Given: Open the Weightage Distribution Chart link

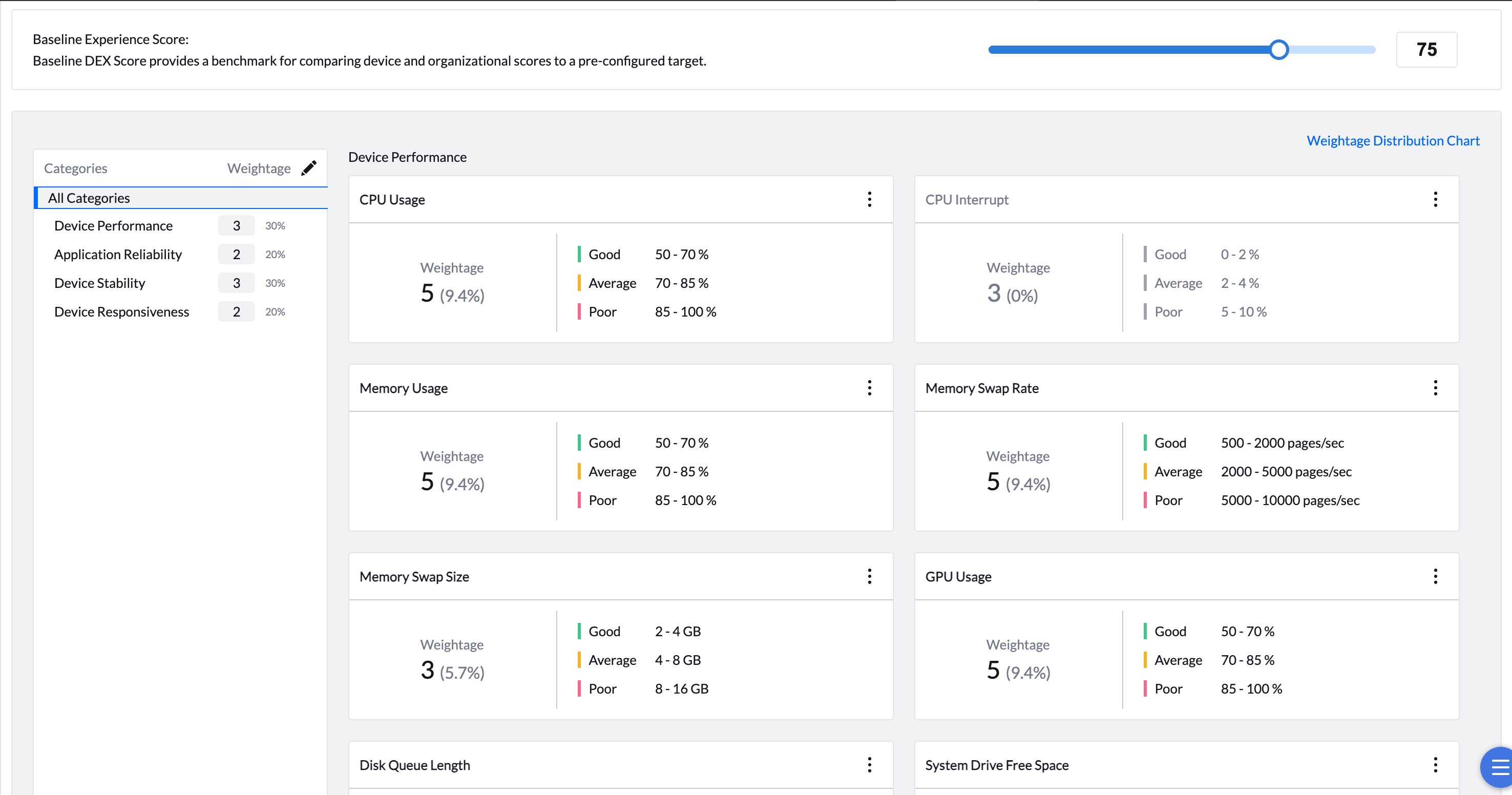Looking at the screenshot, I should [x=1392, y=141].
